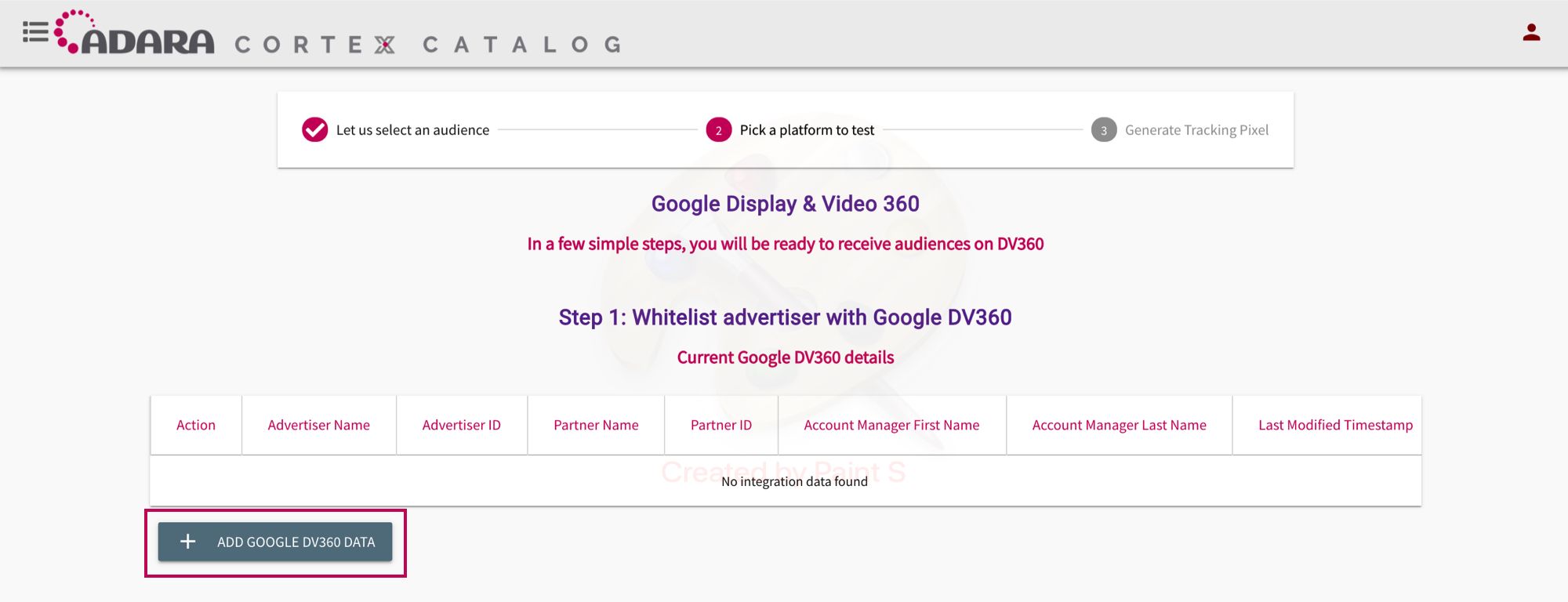
Task: Sort by Advertiser Name column
Action: tap(319, 425)
